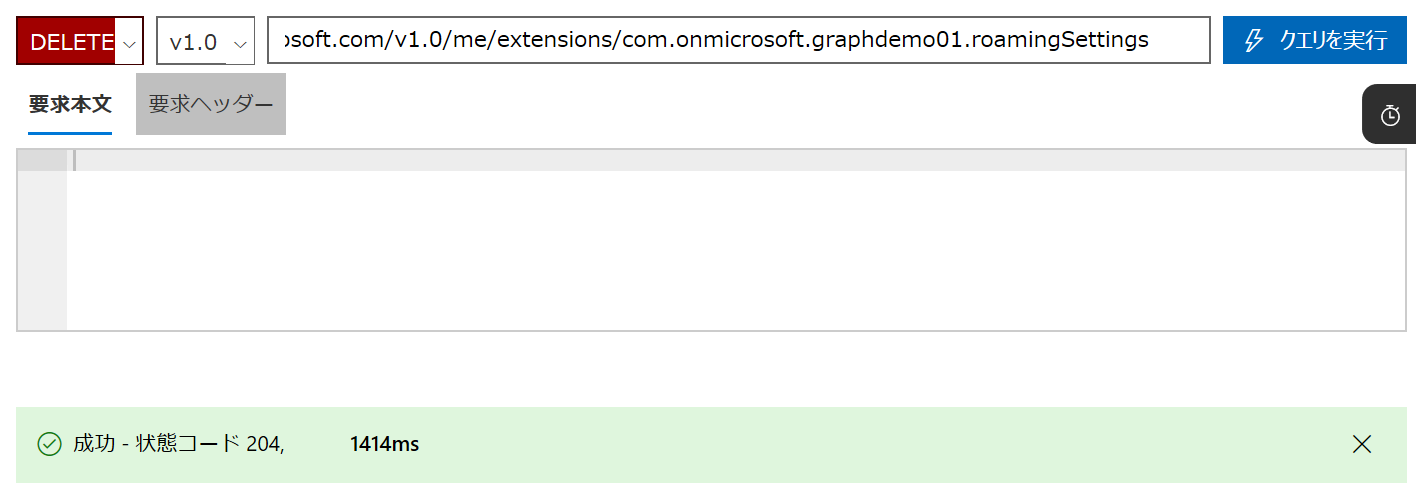Place the cursor on the editor's first line
This screenshot has width=1416, height=495.
pyautogui.click(x=737, y=161)
